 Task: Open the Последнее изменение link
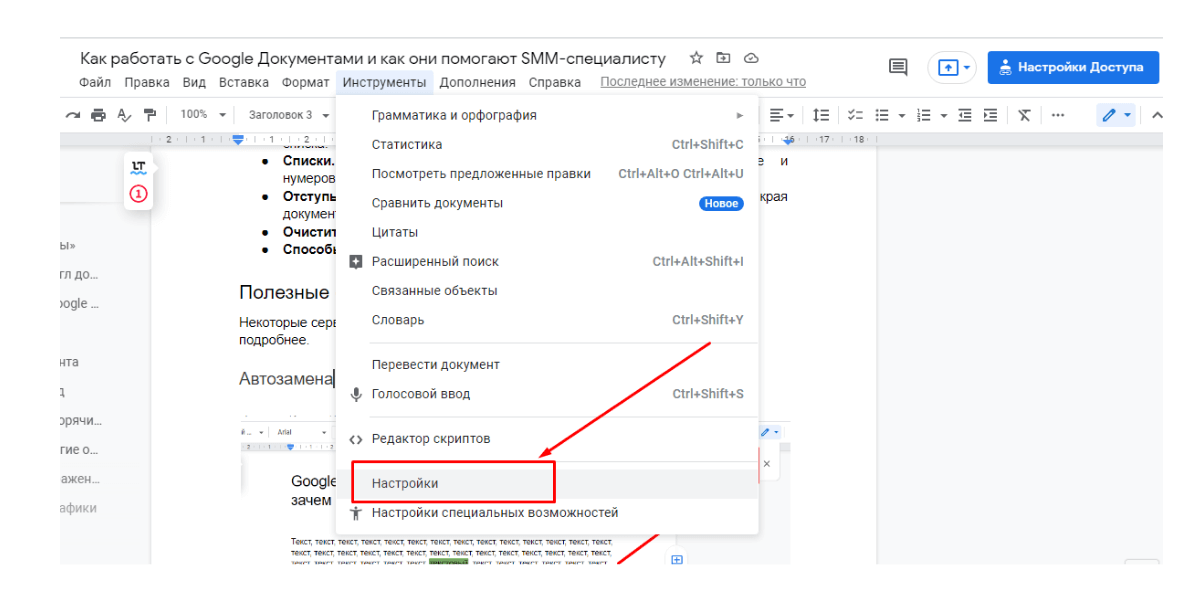tap(702, 82)
